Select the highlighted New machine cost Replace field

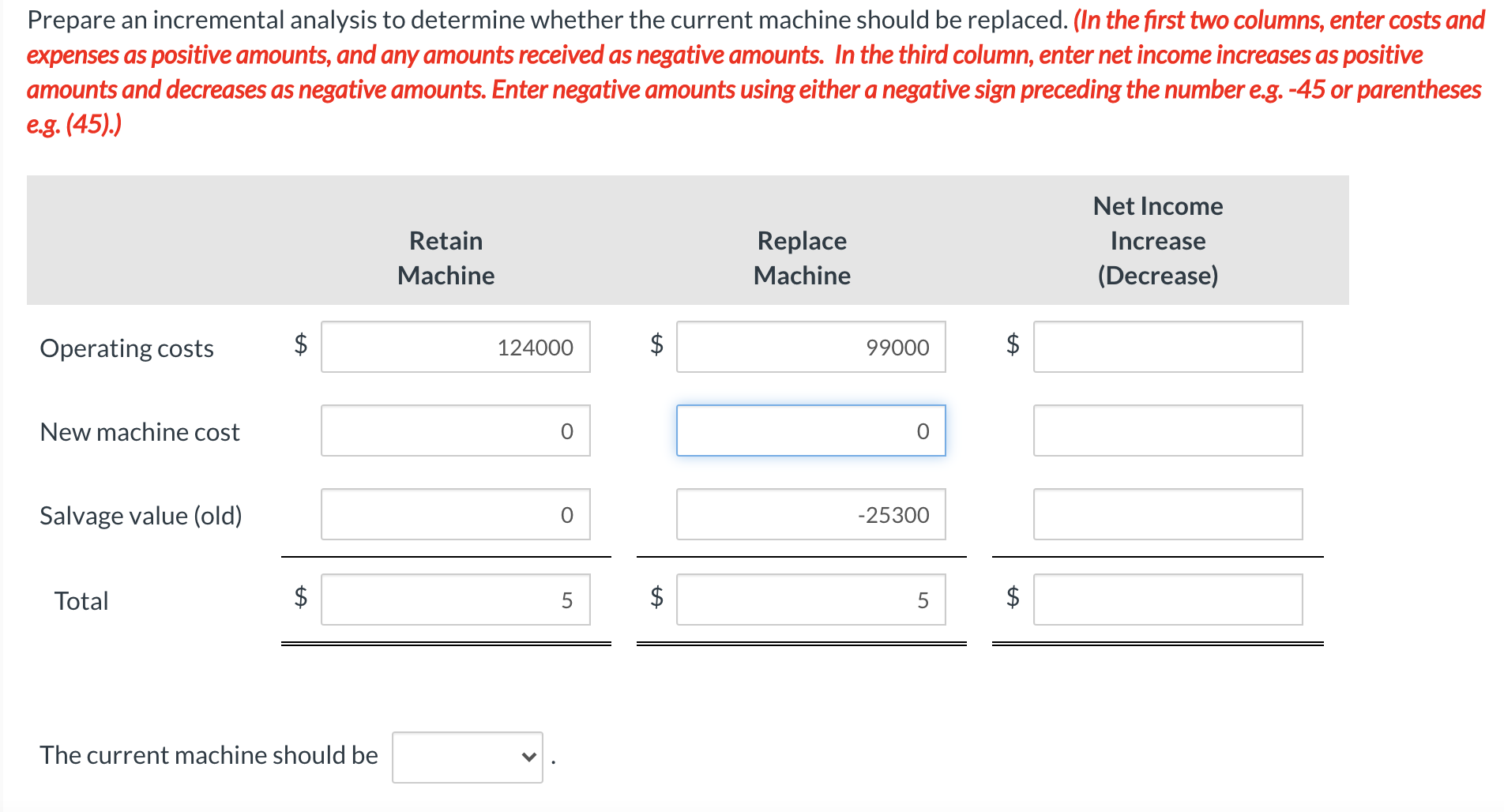pyautogui.click(x=811, y=430)
